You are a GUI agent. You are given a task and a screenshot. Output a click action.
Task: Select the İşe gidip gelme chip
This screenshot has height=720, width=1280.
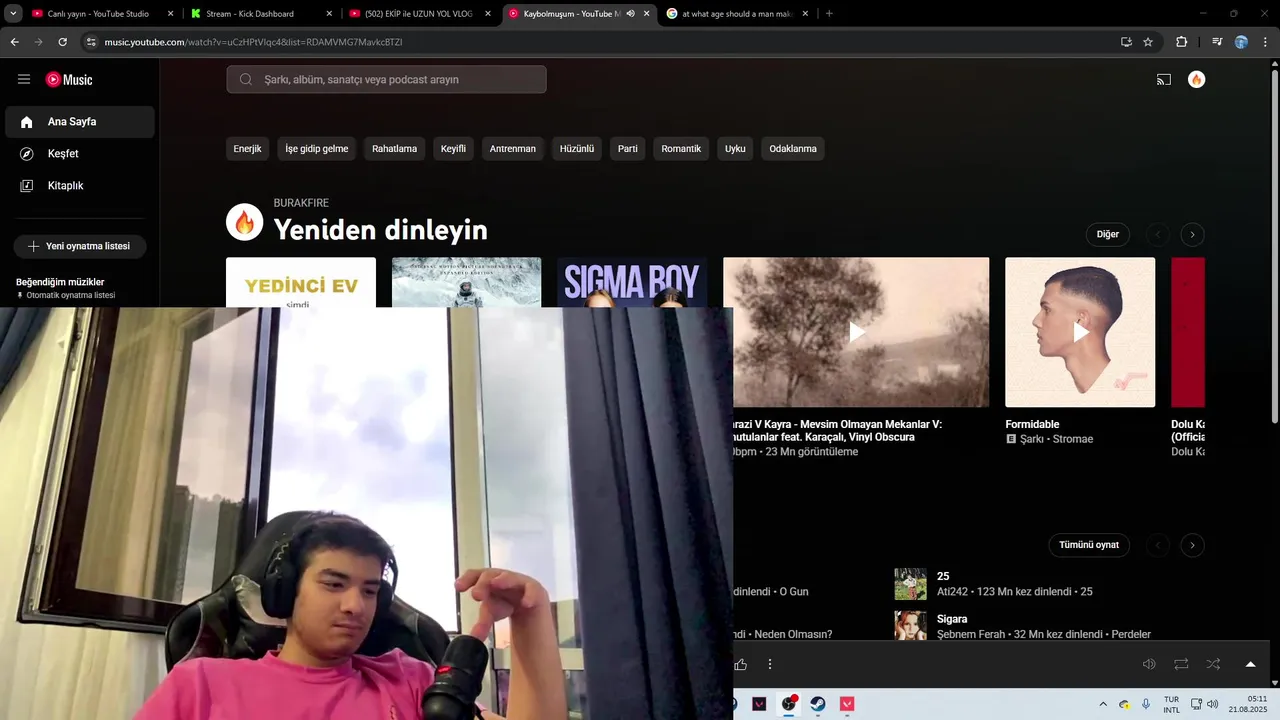click(317, 149)
